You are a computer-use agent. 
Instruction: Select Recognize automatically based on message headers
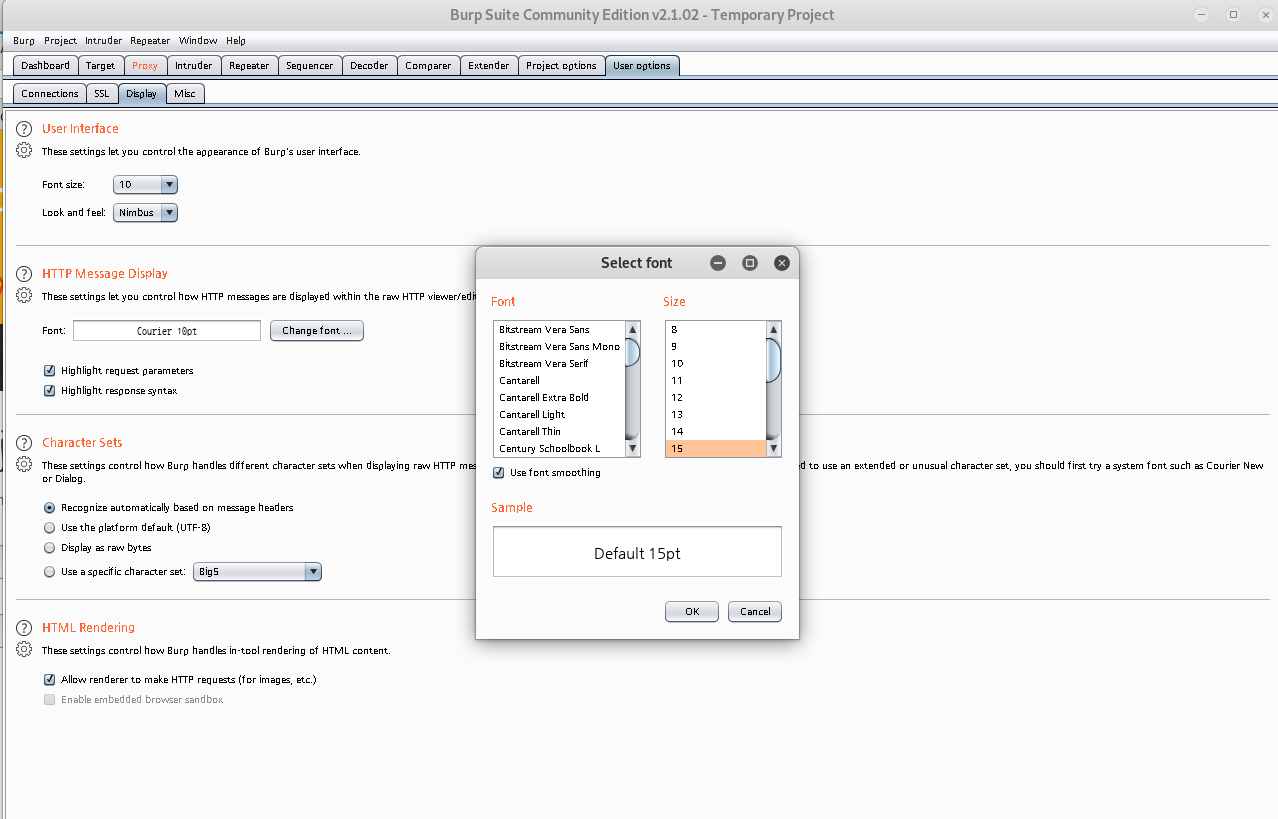pos(50,508)
